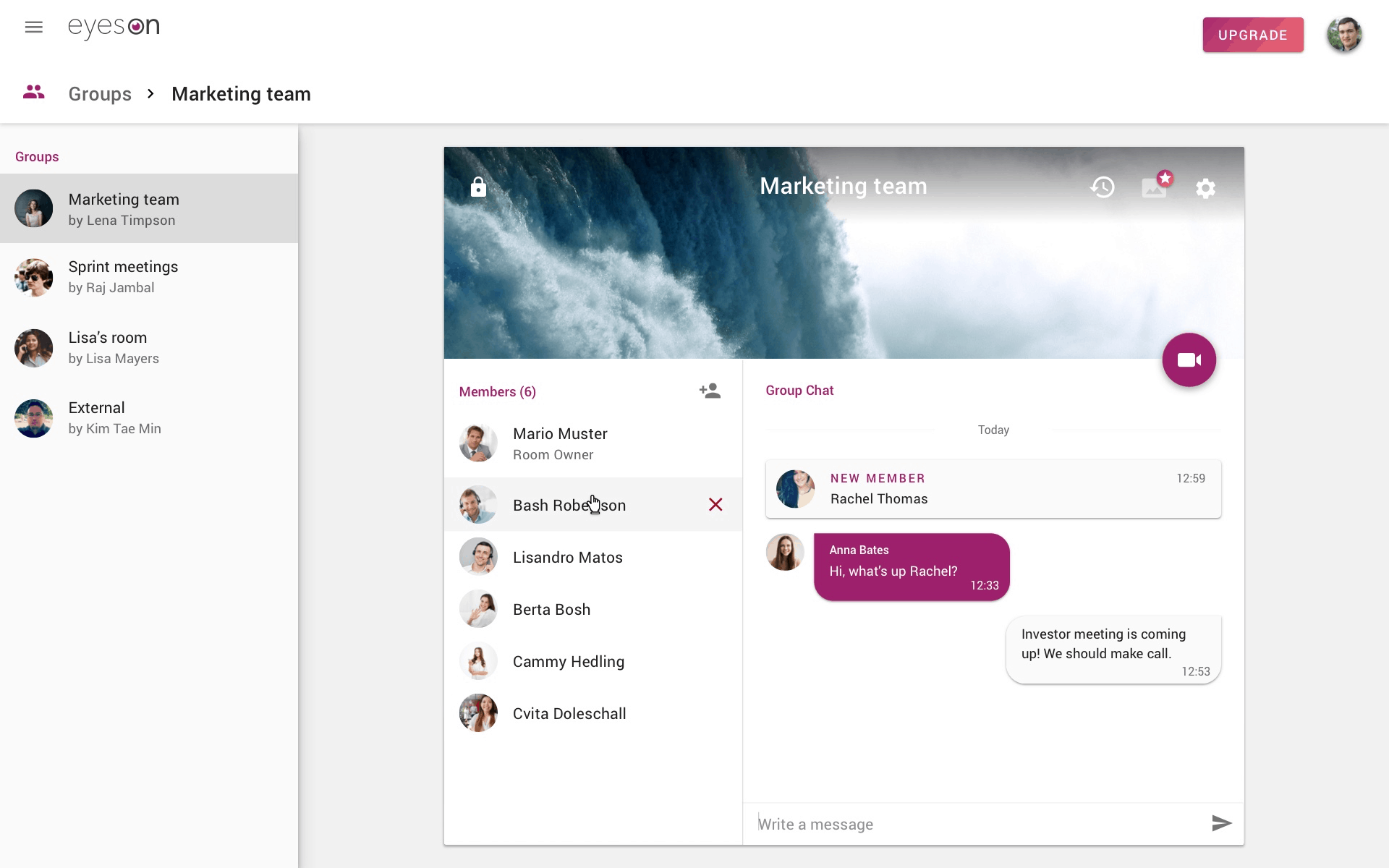This screenshot has width=1389, height=868.
Task: Select Cammy Hedling in the member list
Action: pos(569,660)
